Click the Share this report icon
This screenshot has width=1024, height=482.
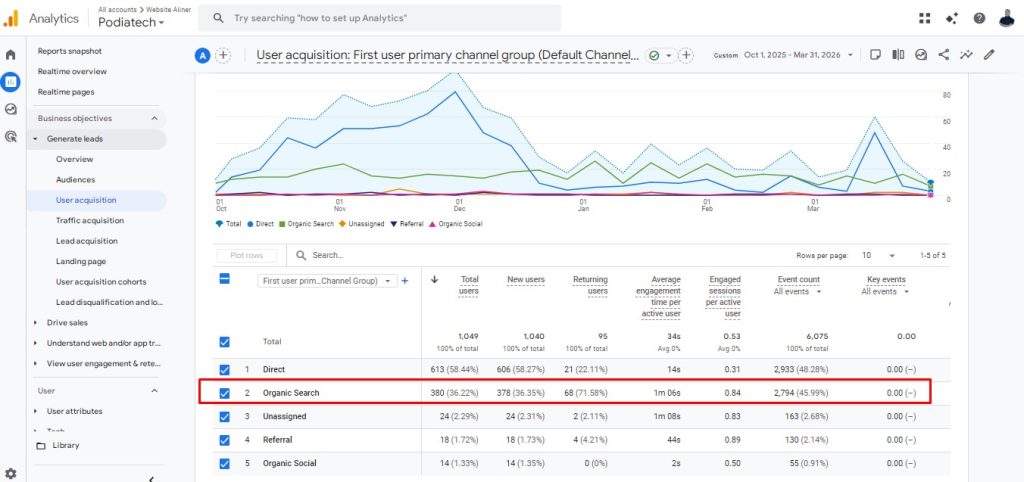(x=944, y=55)
